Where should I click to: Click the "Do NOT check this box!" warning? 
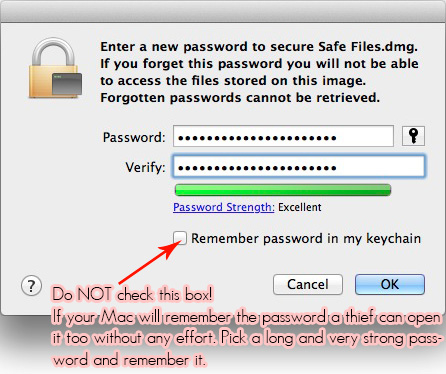(x=132, y=295)
